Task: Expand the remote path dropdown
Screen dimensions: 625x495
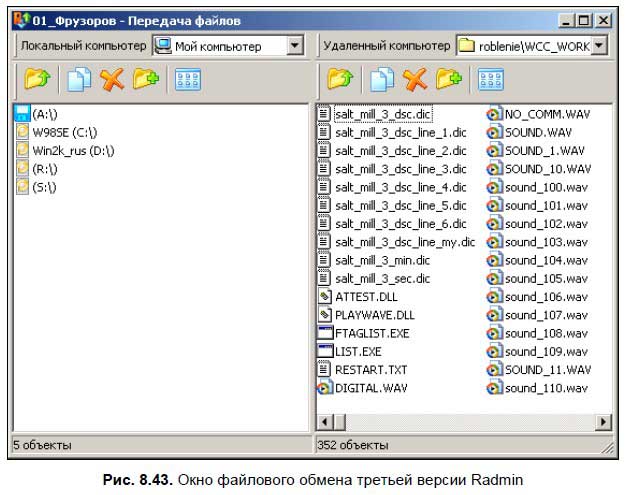Action: (598, 45)
